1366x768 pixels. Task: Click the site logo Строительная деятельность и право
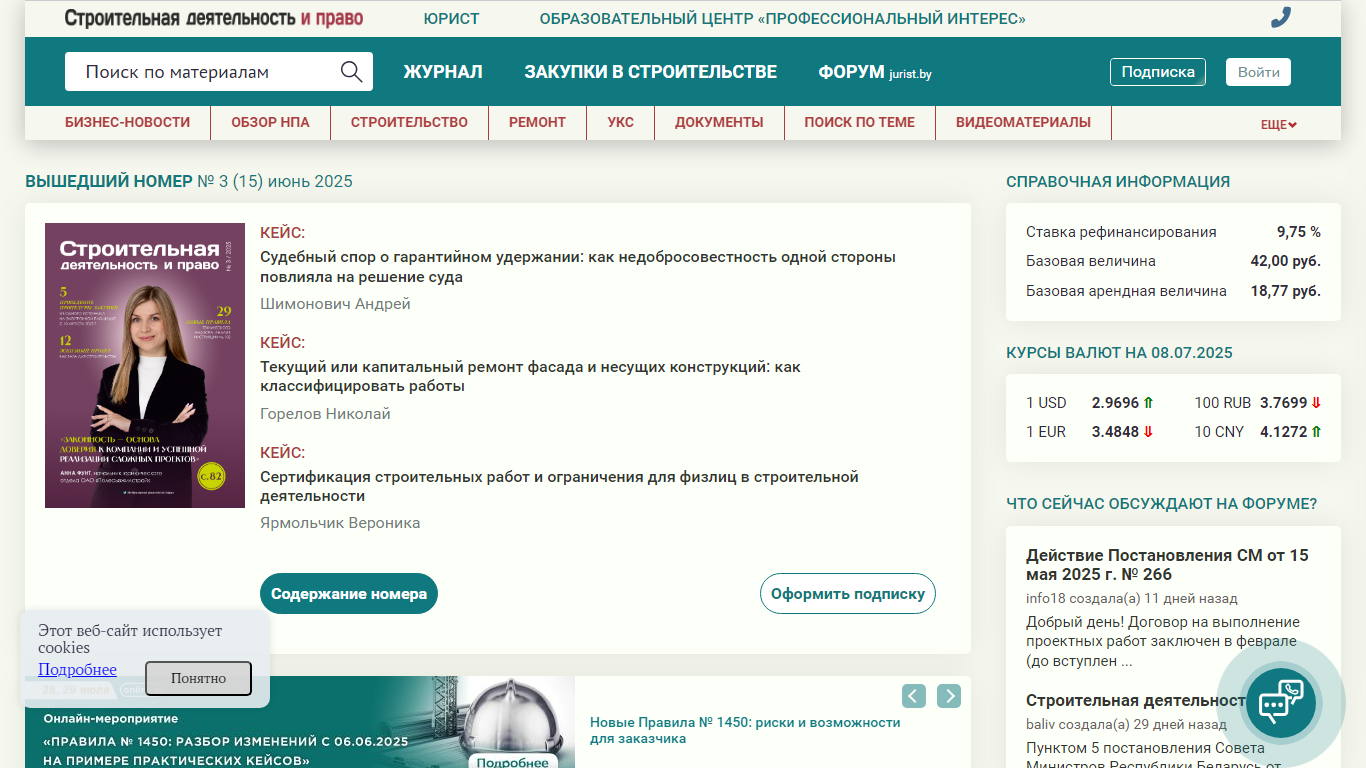tap(214, 18)
